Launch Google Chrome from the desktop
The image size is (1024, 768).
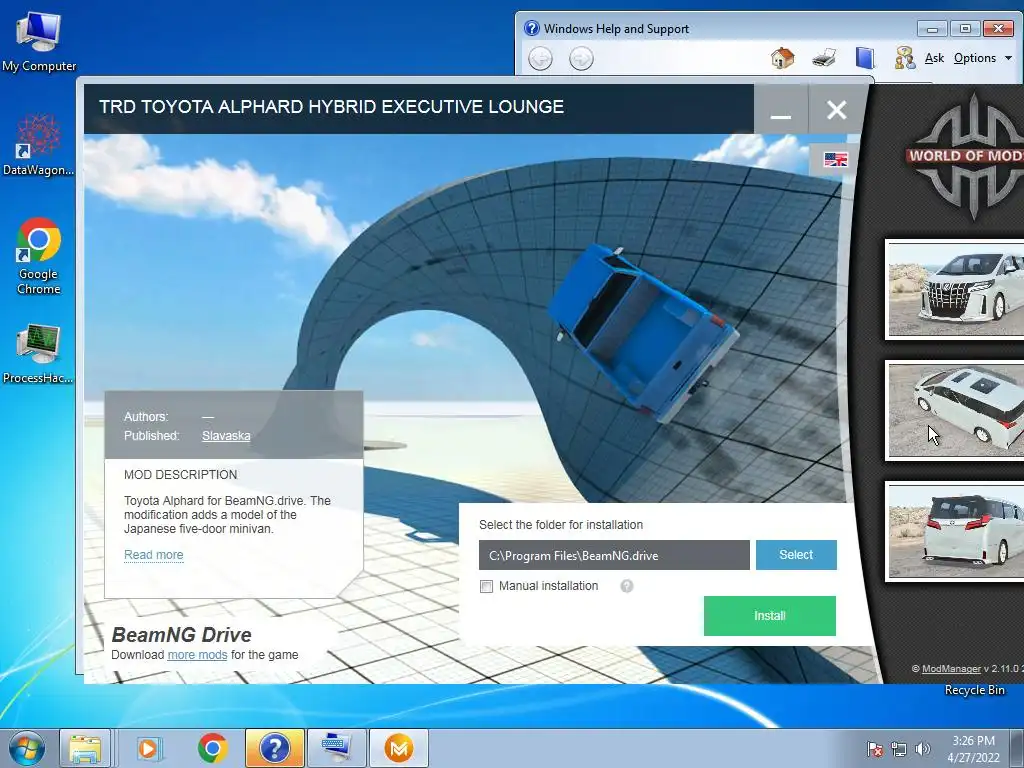[39, 255]
